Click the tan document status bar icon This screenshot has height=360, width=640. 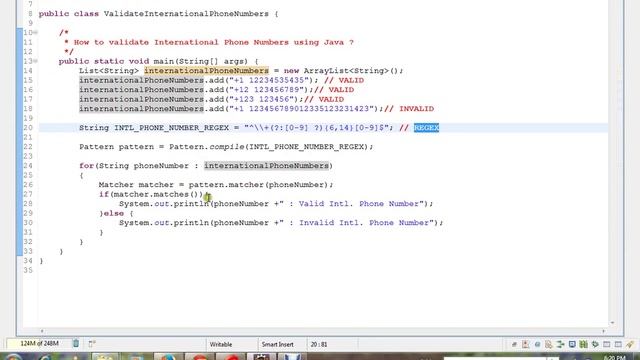[549, 344]
